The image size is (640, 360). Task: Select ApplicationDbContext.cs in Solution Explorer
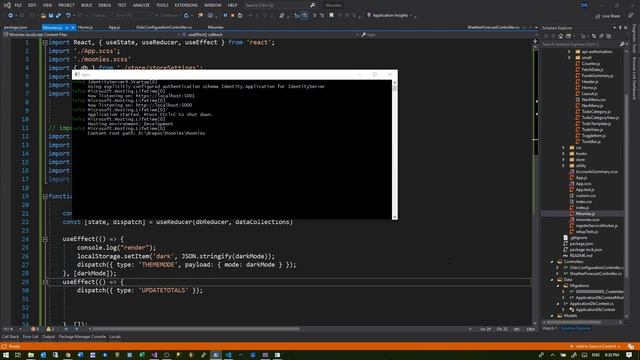pyautogui.click(x=592, y=304)
